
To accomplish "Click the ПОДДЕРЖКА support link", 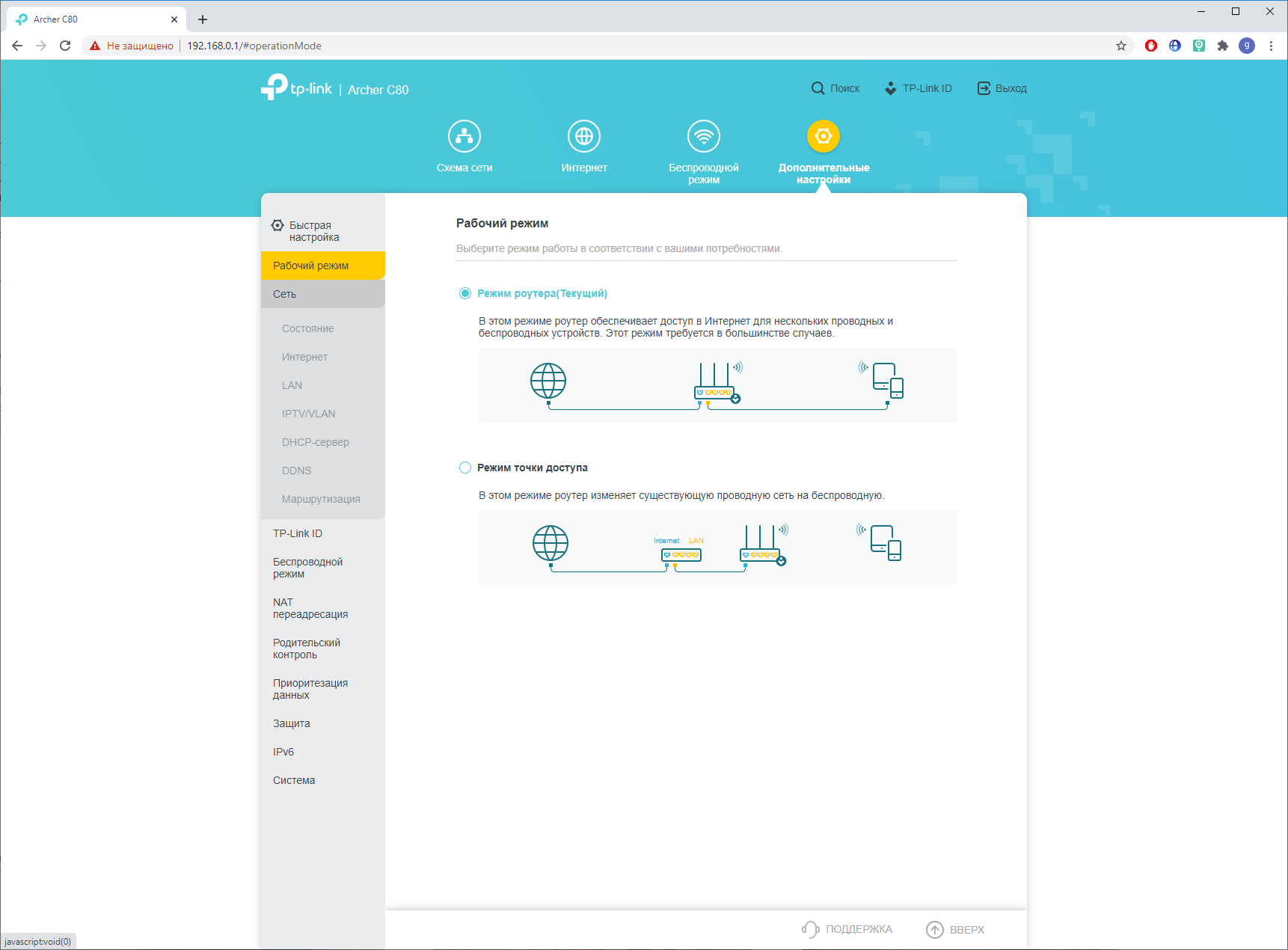I will [x=847, y=929].
